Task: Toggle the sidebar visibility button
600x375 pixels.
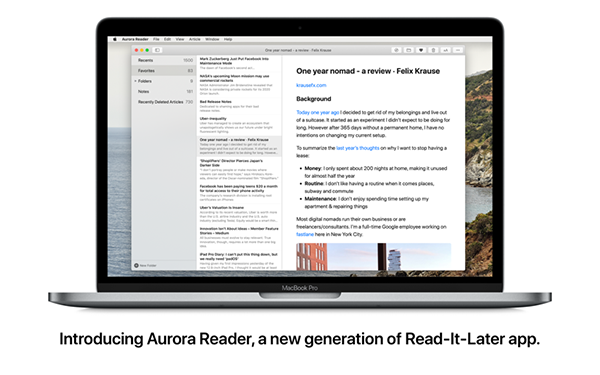Action: coord(157,50)
